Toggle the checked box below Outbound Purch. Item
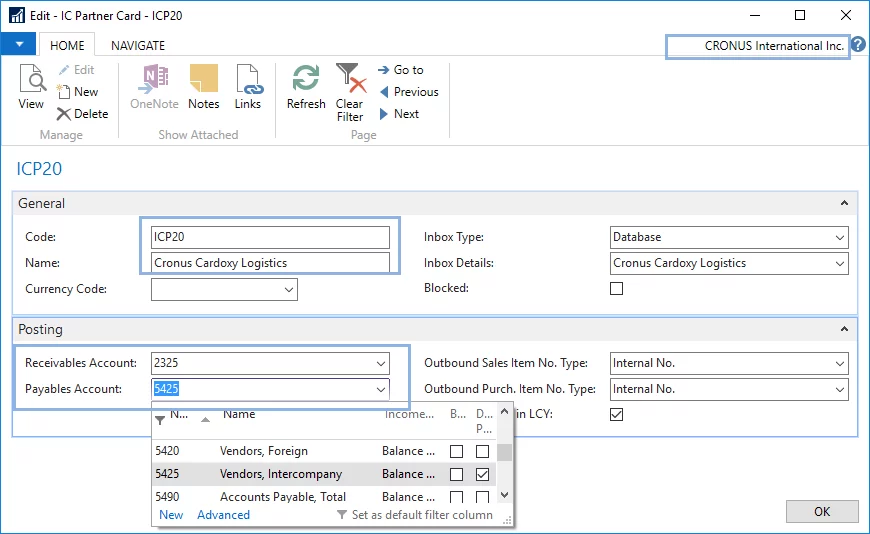The width and height of the screenshot is (870, 534). pyautogui.click(x=617, y=414)
